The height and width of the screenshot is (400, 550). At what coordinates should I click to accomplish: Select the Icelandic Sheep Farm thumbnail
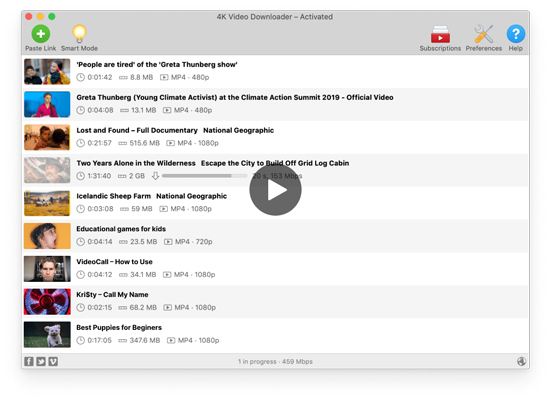[x=47, y=203]
